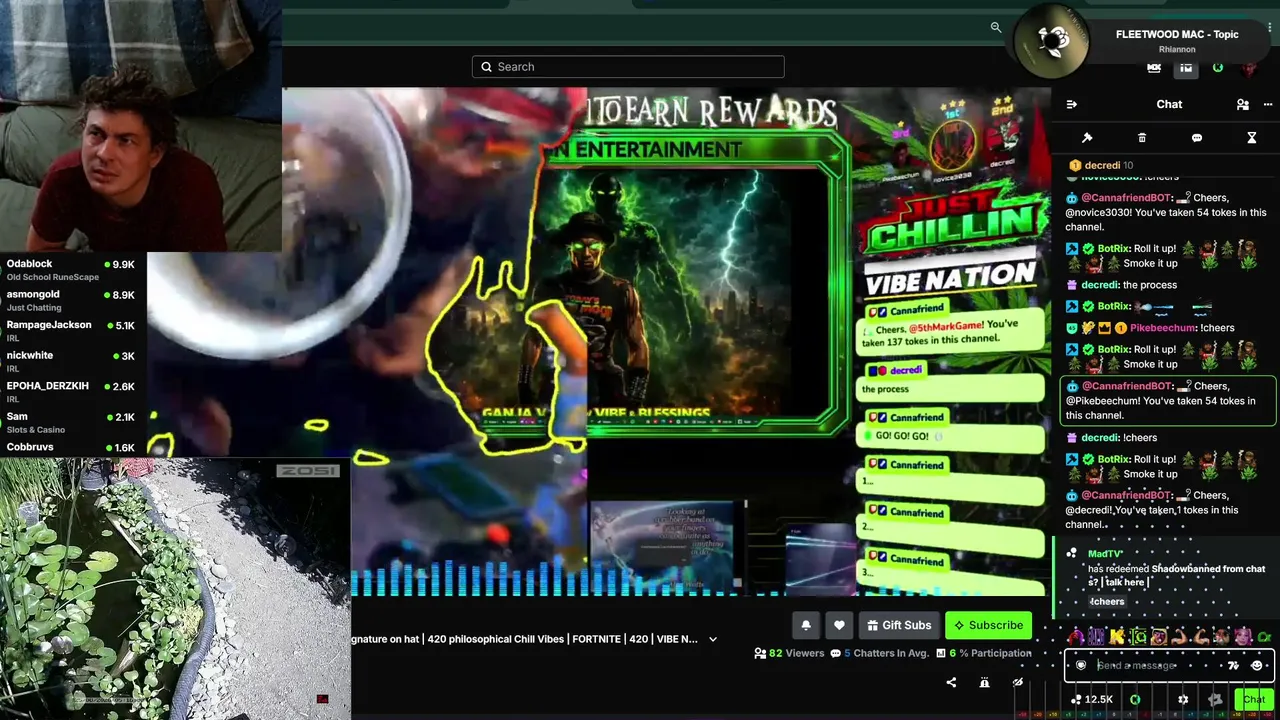The height and width of the screenshot is (720, 1280).
Task: Open nickwhite channel in sidebar
Action: 71,361
